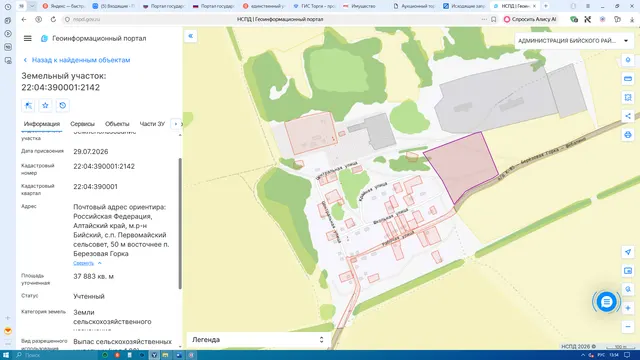Image resolution: width=640 pixels, height=360 pixels.
Task: Click the map search magnifier icon at right
Action: pos(628,289)
